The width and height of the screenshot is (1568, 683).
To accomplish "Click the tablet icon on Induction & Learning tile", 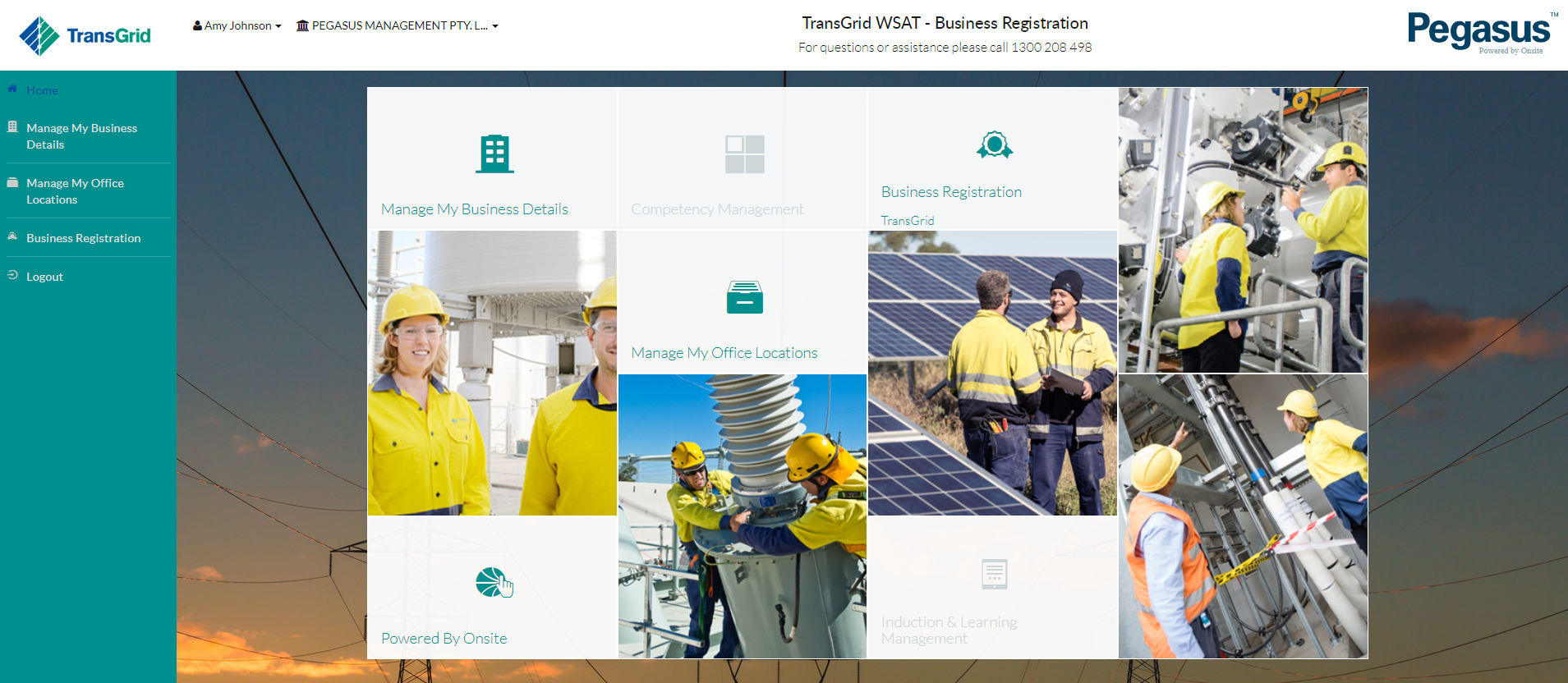I will pos(995,575).
